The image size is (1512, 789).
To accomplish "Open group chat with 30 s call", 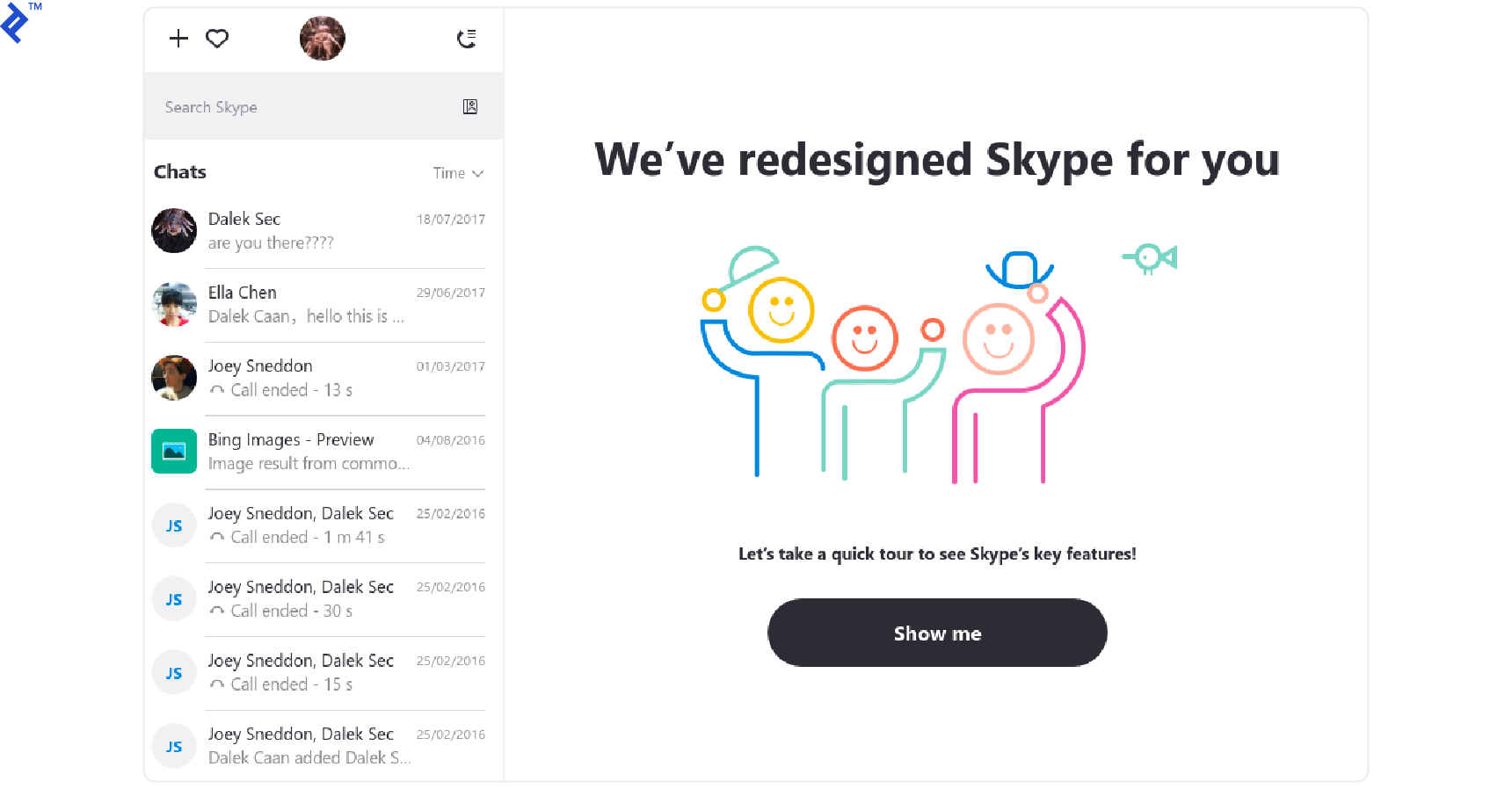I will 319,599.
